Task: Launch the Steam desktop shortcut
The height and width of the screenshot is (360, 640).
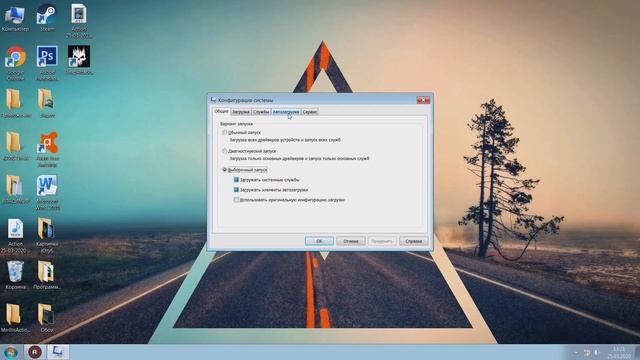Action: click(x=47, y=18)
